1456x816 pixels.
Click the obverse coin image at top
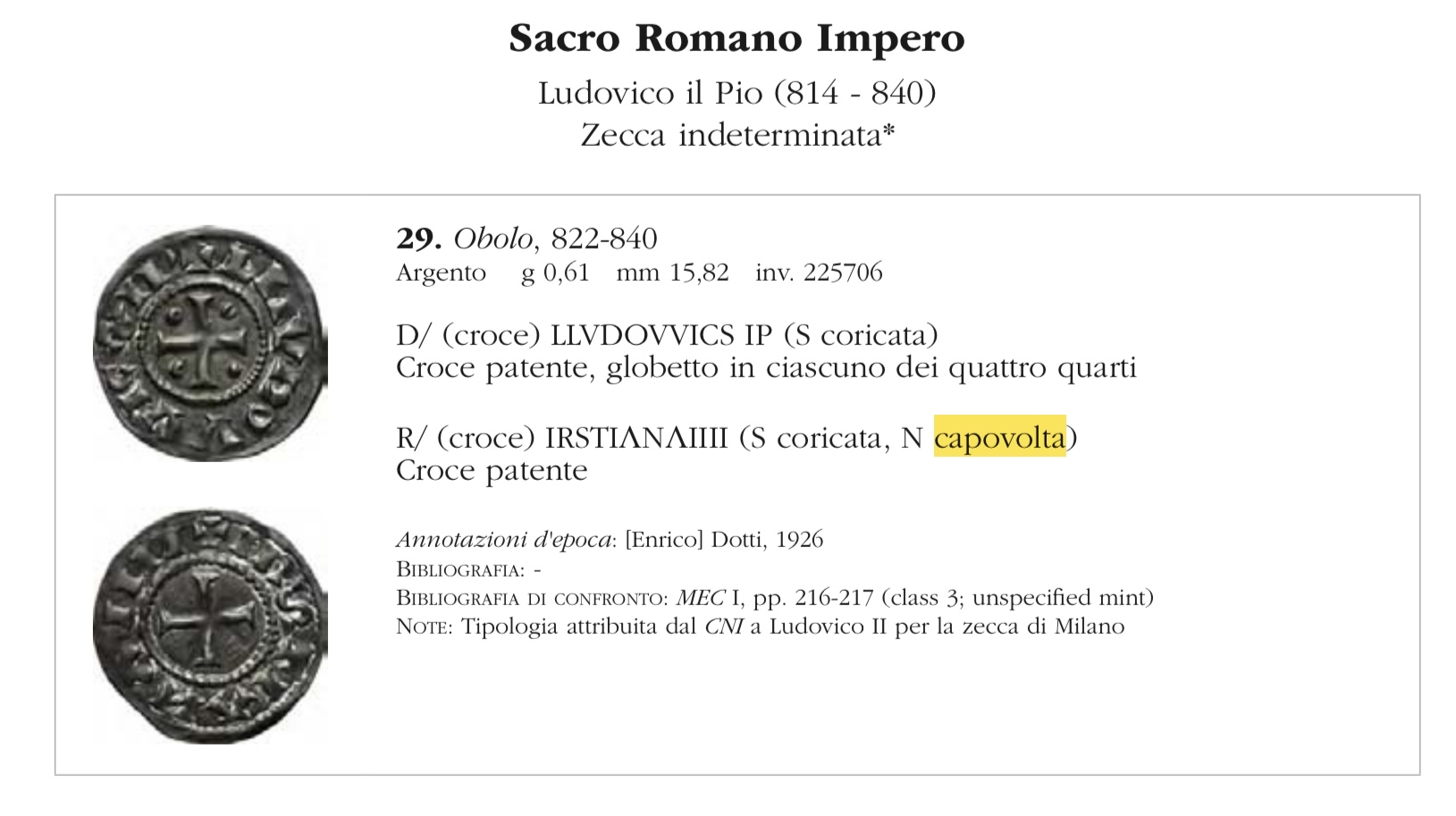pyautogui.click(x=210, y=343)
